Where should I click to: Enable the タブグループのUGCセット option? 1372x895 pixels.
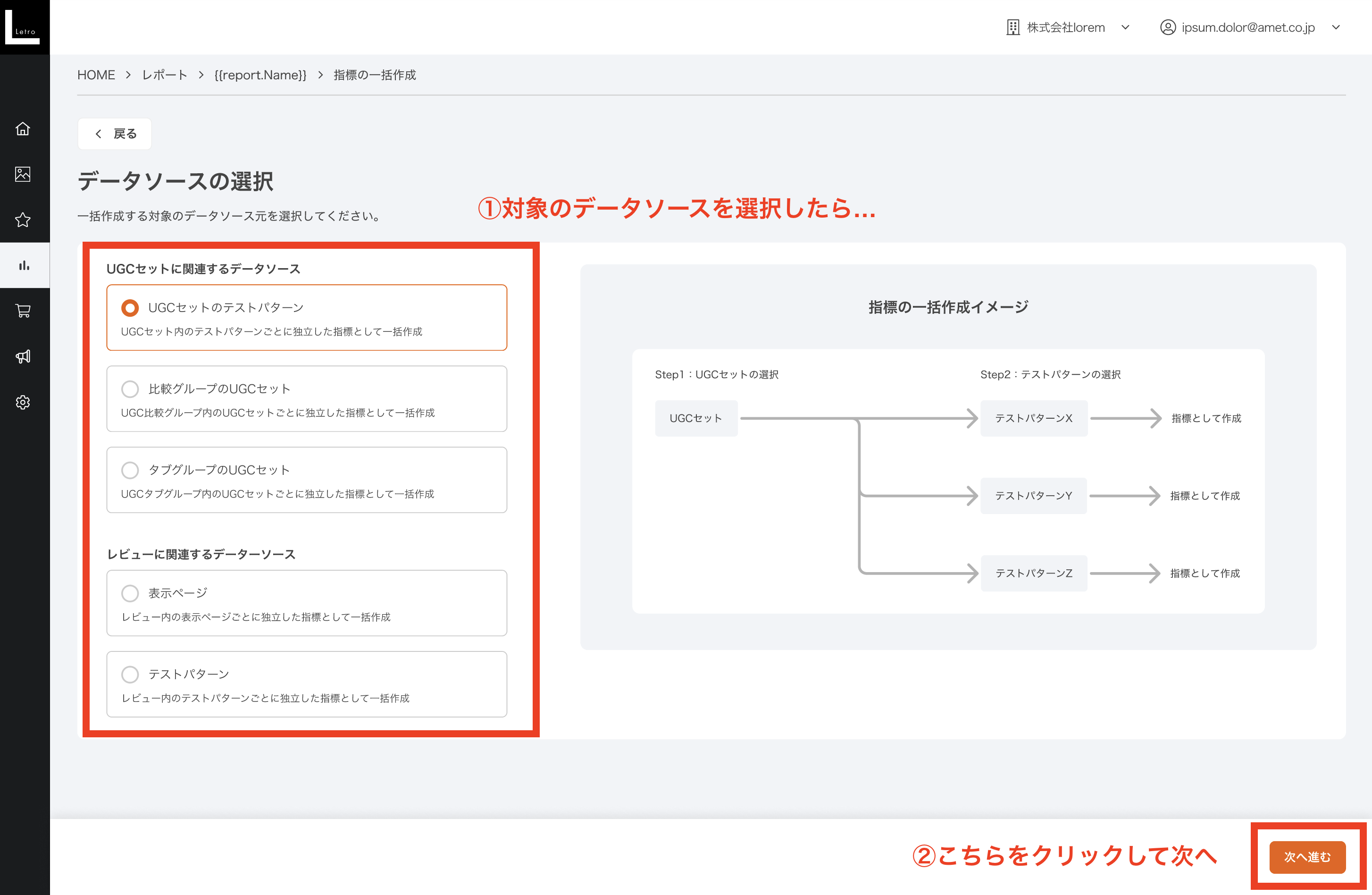(130, 470)
